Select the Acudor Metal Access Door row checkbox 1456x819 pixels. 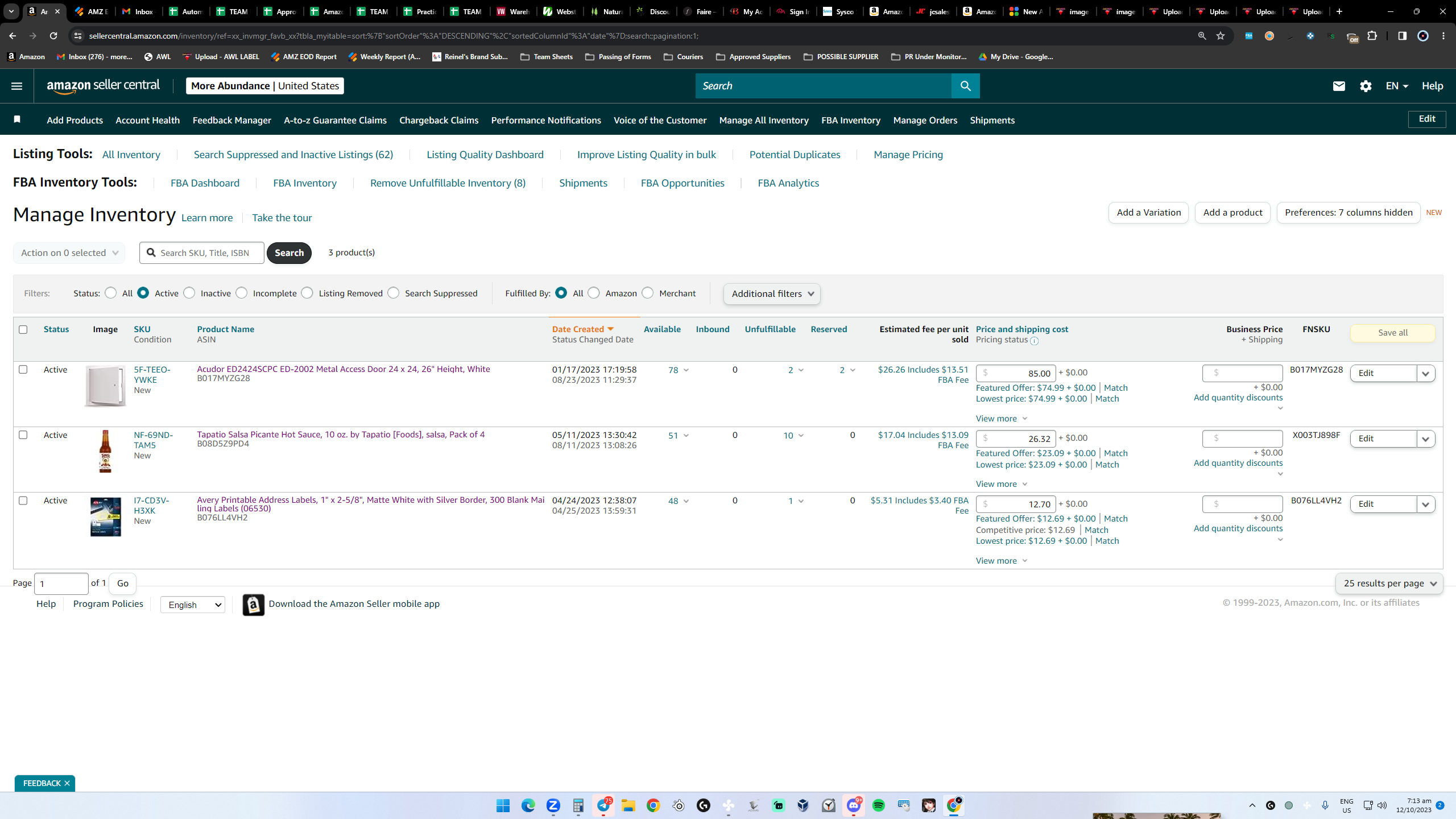click(23, 369)
